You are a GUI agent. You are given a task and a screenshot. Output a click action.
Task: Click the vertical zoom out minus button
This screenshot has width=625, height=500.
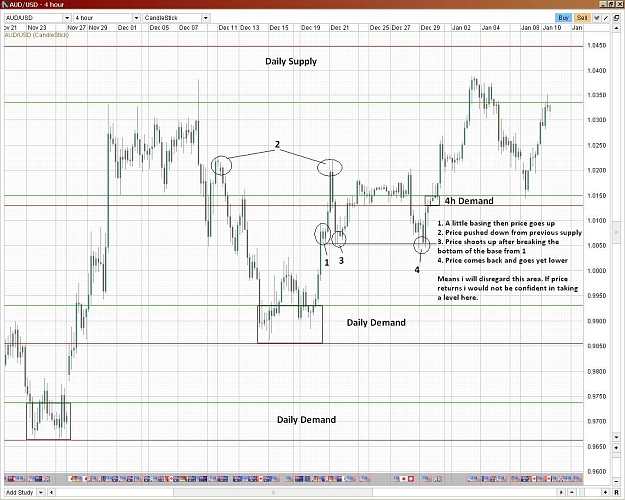click(x=616, y=480)
